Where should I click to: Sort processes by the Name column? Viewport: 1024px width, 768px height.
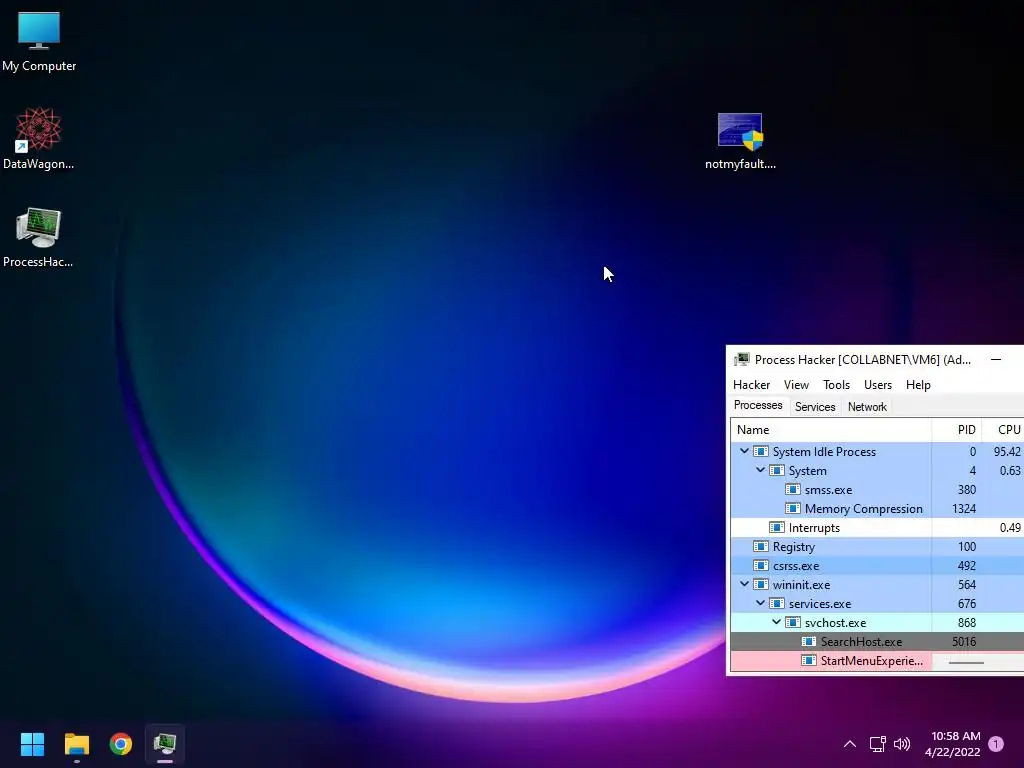831,430
